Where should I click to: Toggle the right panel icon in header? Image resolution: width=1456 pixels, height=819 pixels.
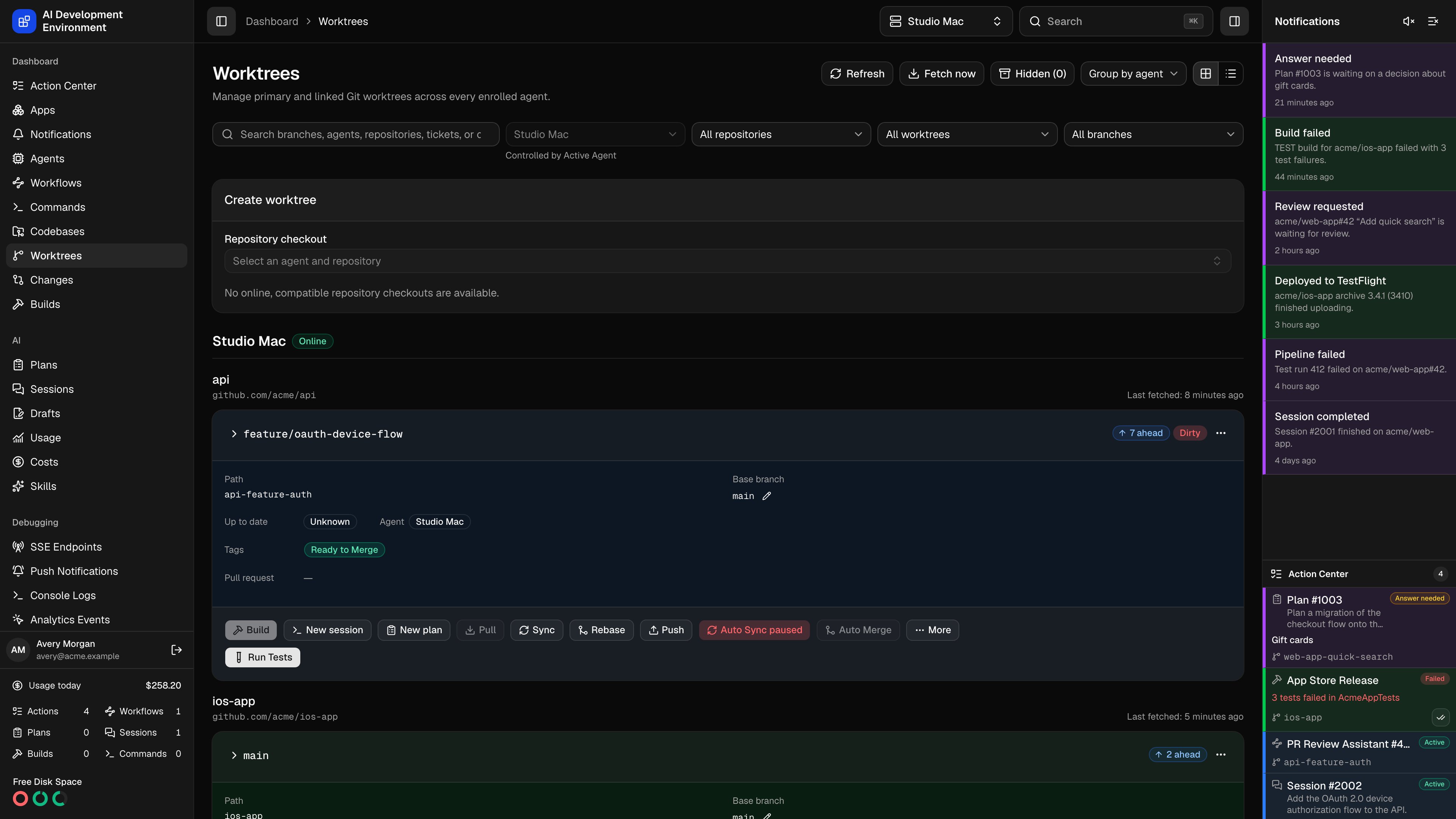click(x=1234, y=22)
